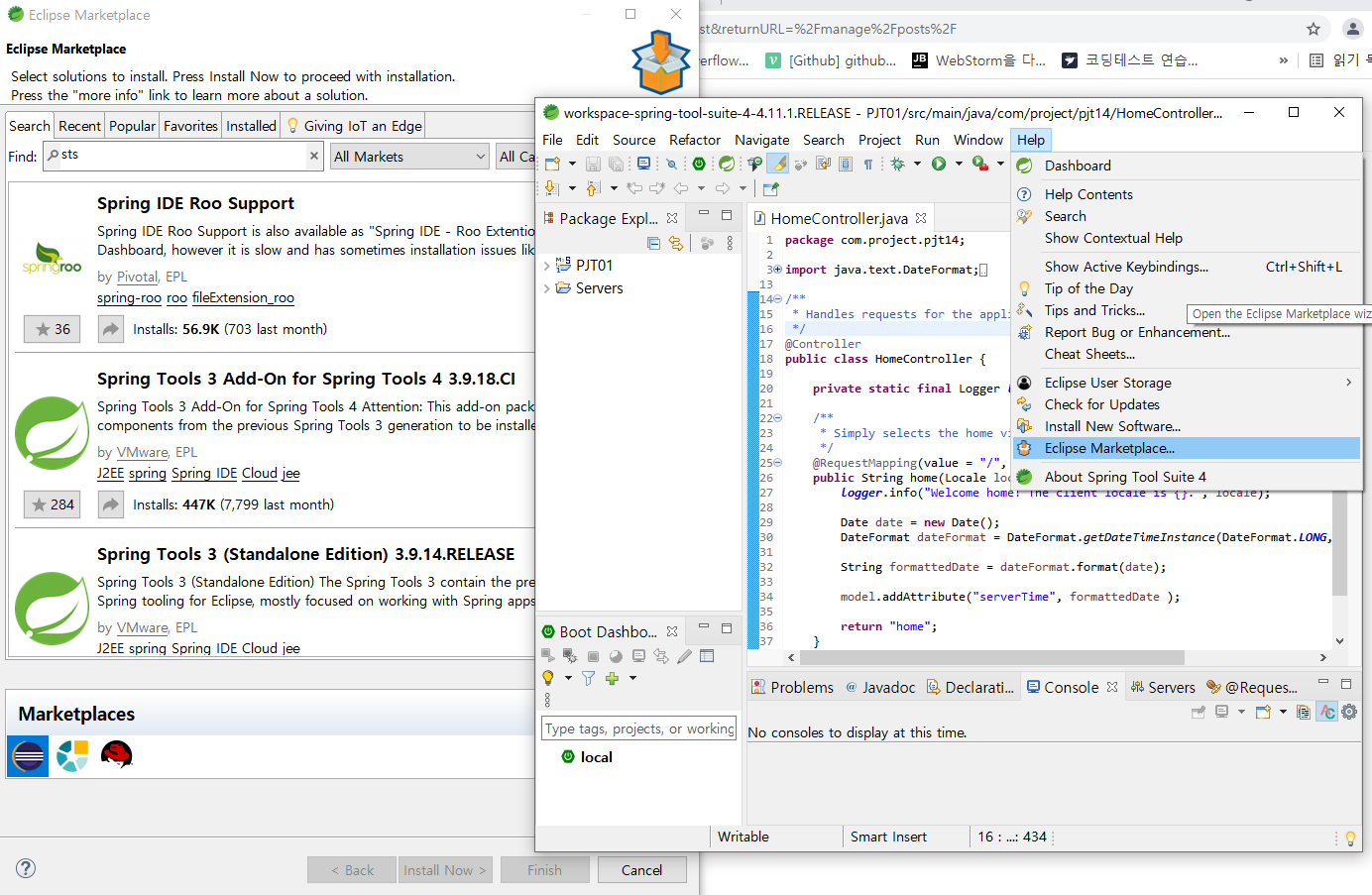Viewport: 1372px width, 895px height.
Task: Toggle the Console ANSI colors icon
Action: tap(1326, 712)
